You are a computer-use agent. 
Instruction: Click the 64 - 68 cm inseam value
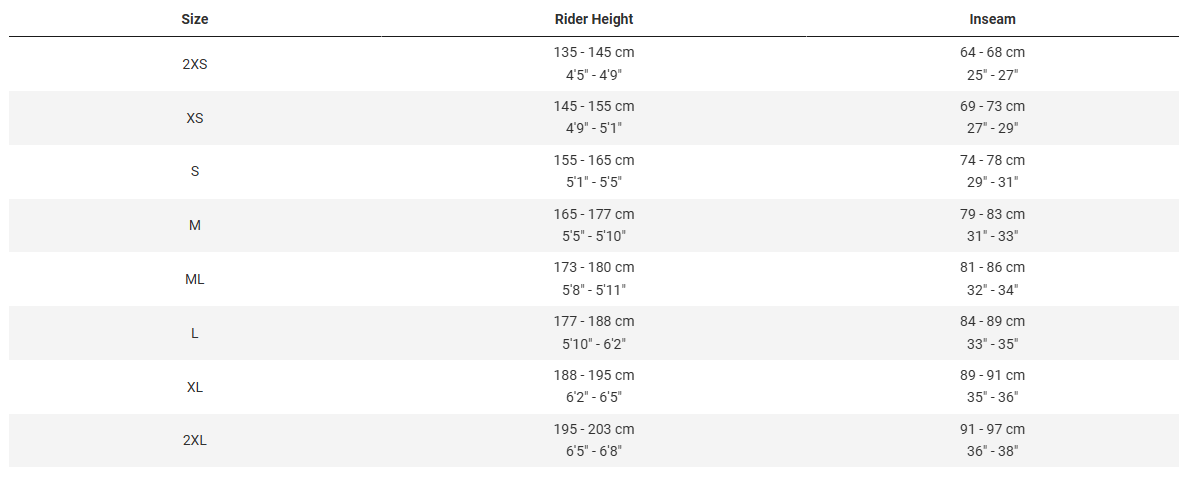tap(992, 52)
